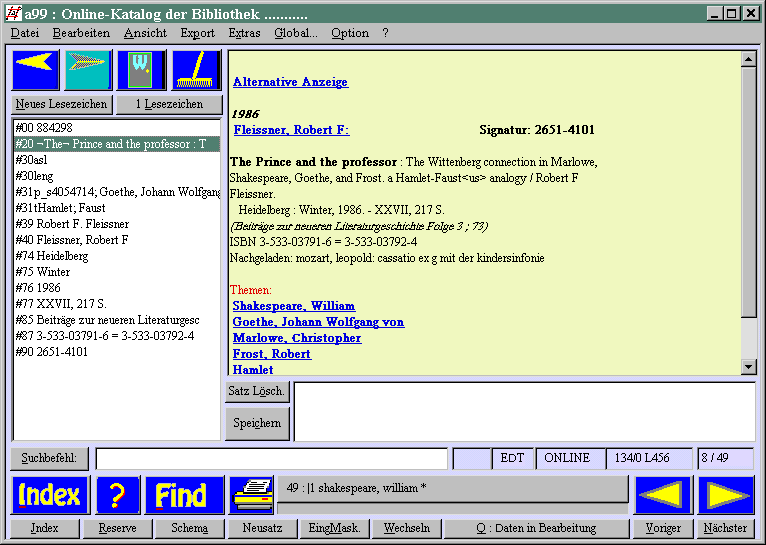Viewport: 766px width, 545px height.
Task: Open the Frost, Robert link
Action: [x=272, y=354]
